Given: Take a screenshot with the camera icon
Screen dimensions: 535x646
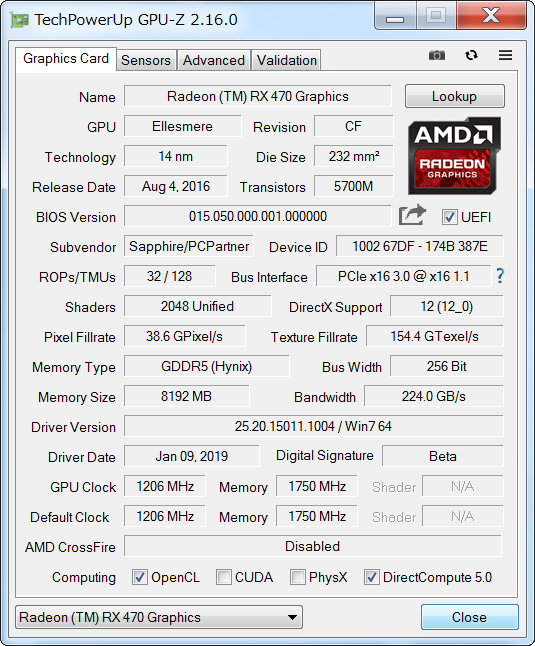Looking at the screenshot, I should 437,55.
